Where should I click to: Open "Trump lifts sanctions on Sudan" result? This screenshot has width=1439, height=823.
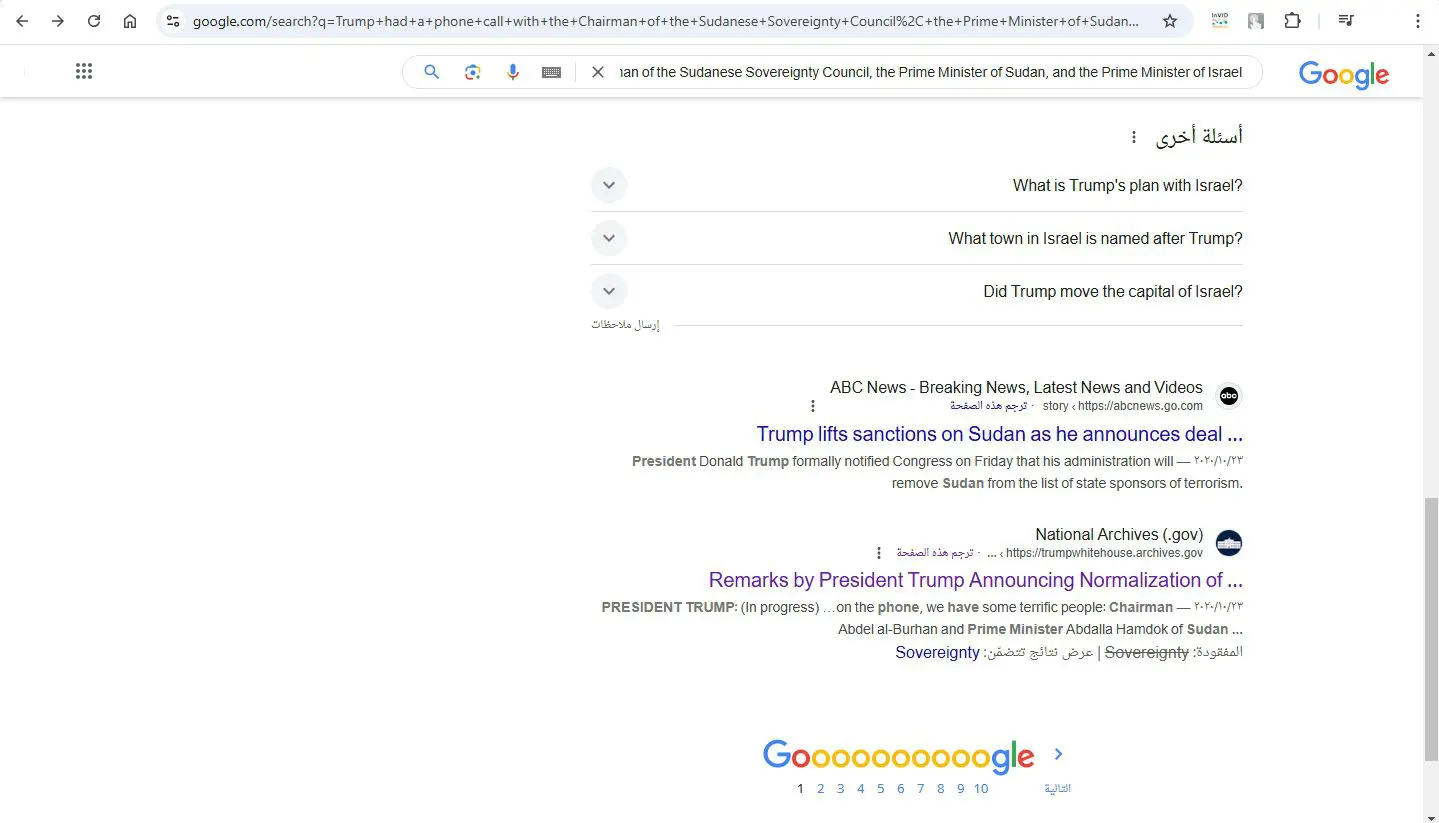point(999,434)
